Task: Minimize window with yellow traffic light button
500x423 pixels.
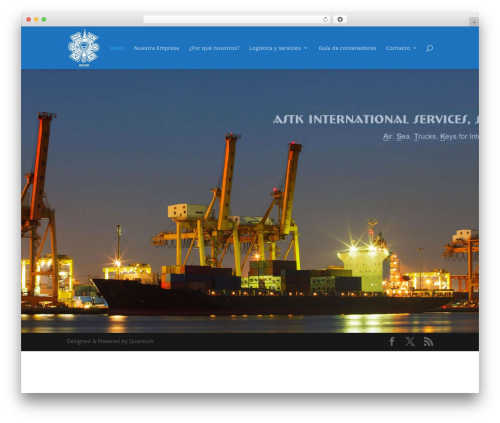Action: coord(36,19)
